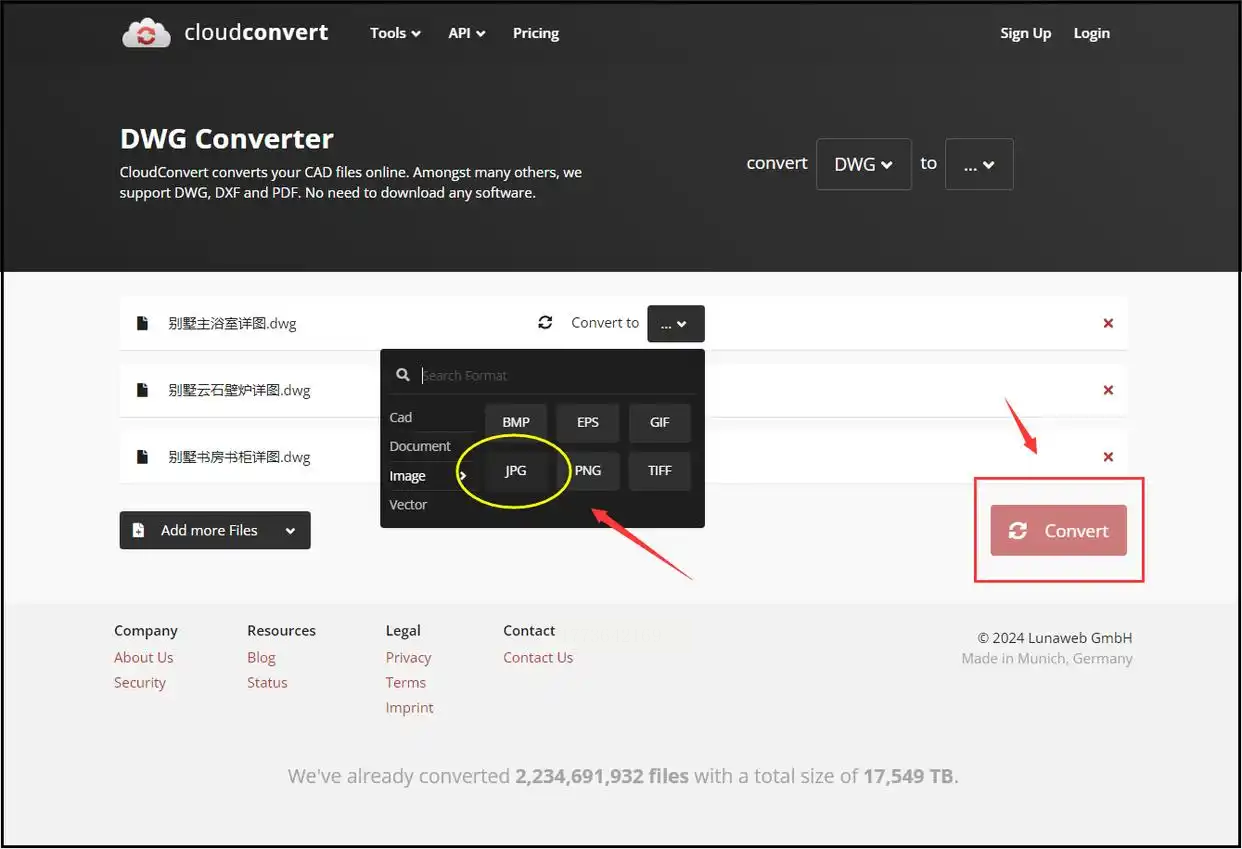
Task: Click the Login link
Action: [x=1091, y=33]
